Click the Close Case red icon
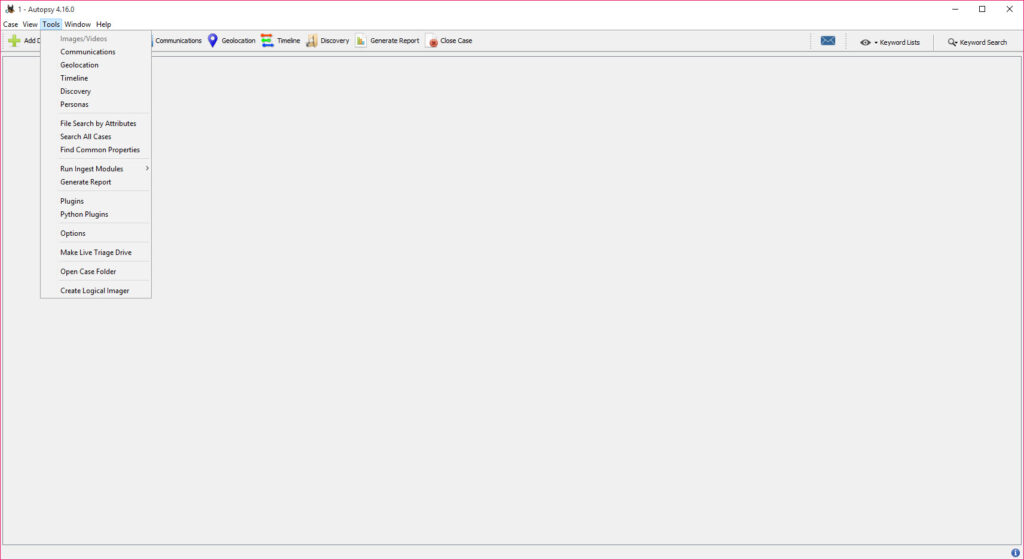This screenshot has width=1024, height=560. [x=432, y=40]
